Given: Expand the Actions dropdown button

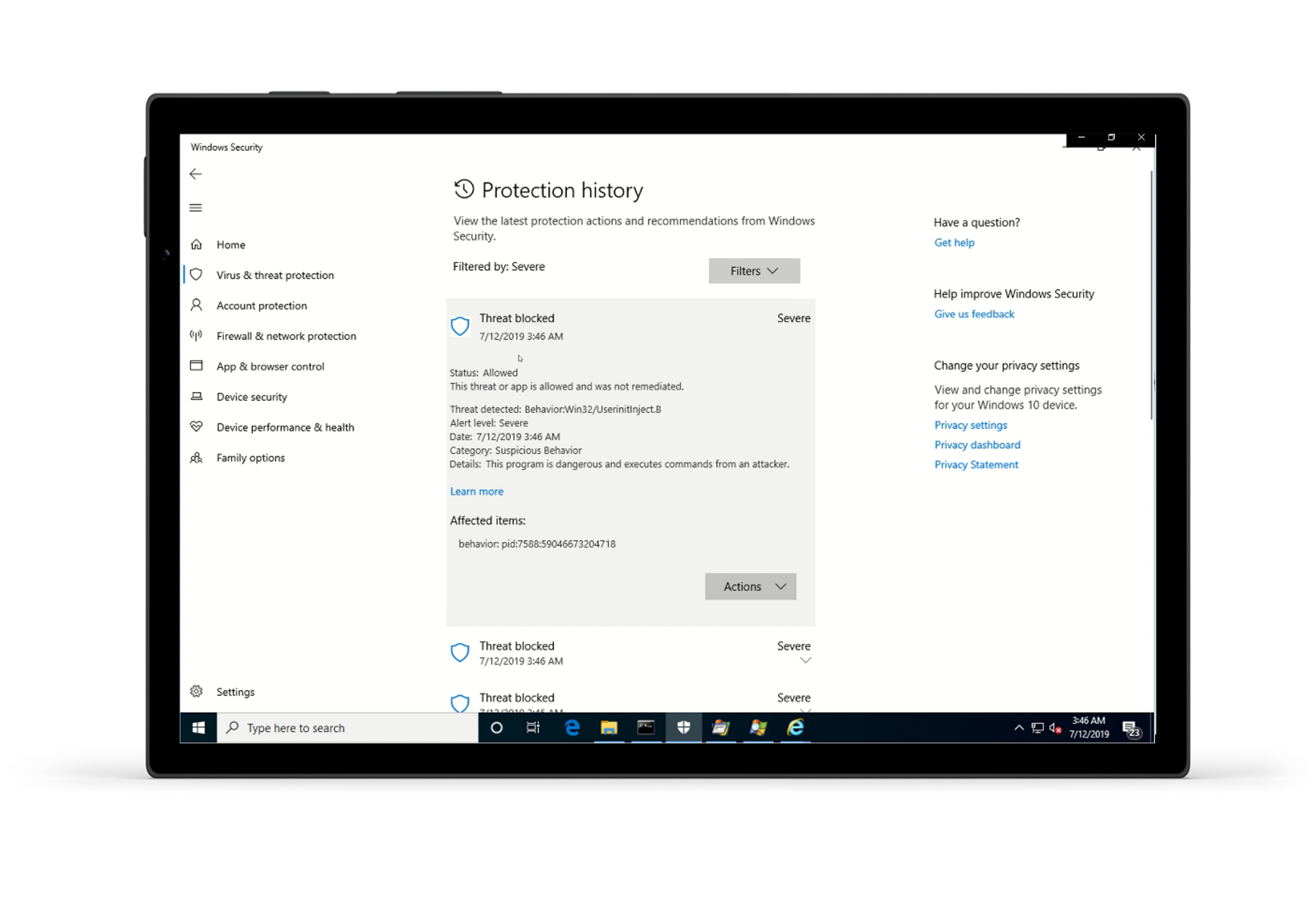Looking at the screenshot, I should click(750, 587).
